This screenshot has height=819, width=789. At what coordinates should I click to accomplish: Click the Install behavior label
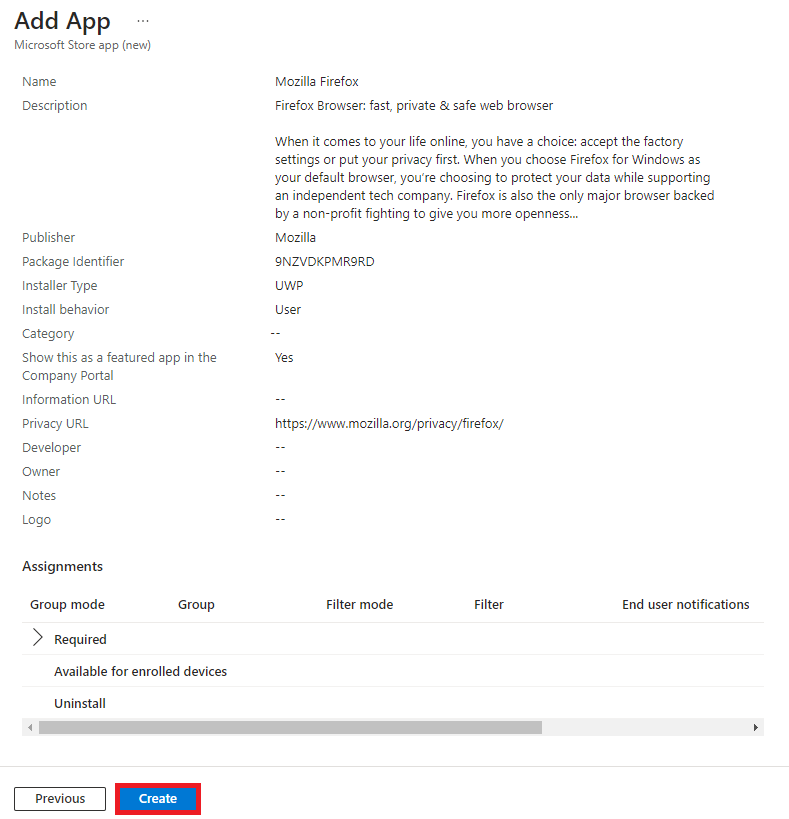(65, 310)
